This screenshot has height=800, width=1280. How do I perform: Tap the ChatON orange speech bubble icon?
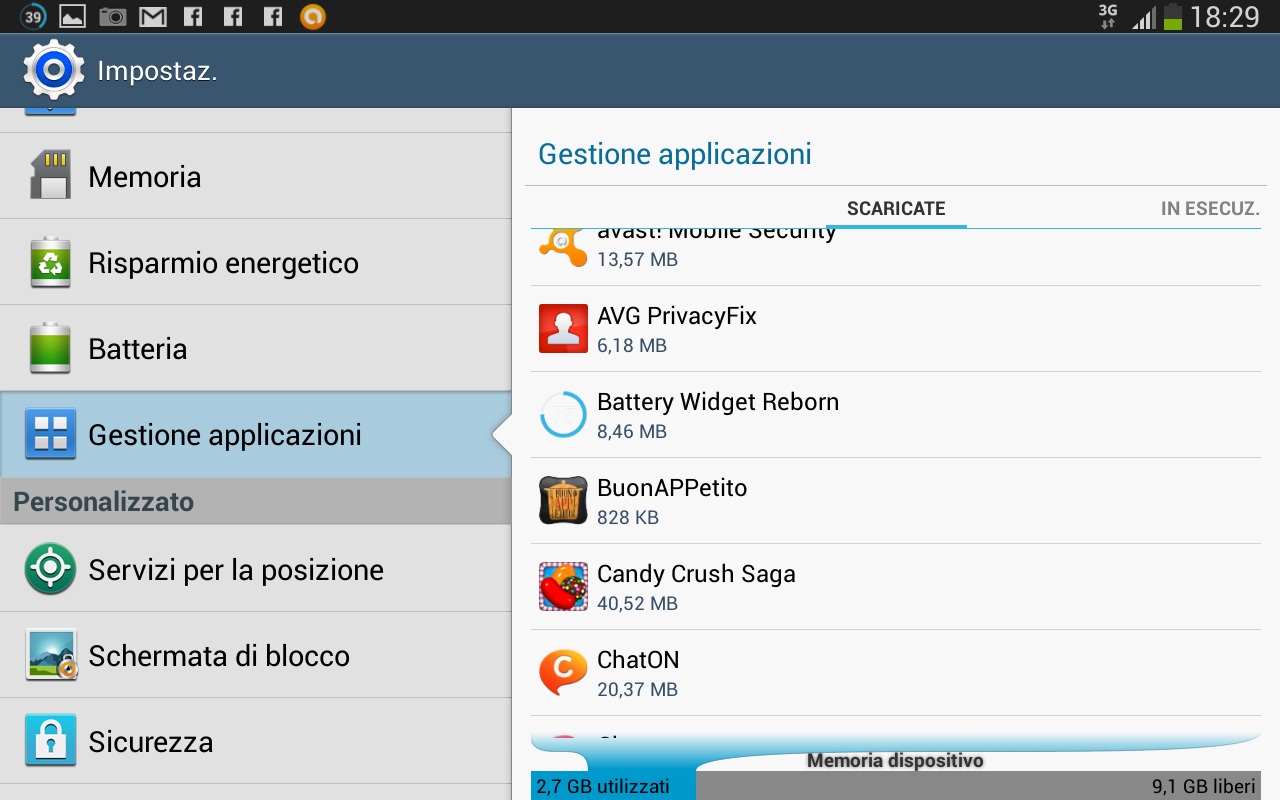(563, 672)
